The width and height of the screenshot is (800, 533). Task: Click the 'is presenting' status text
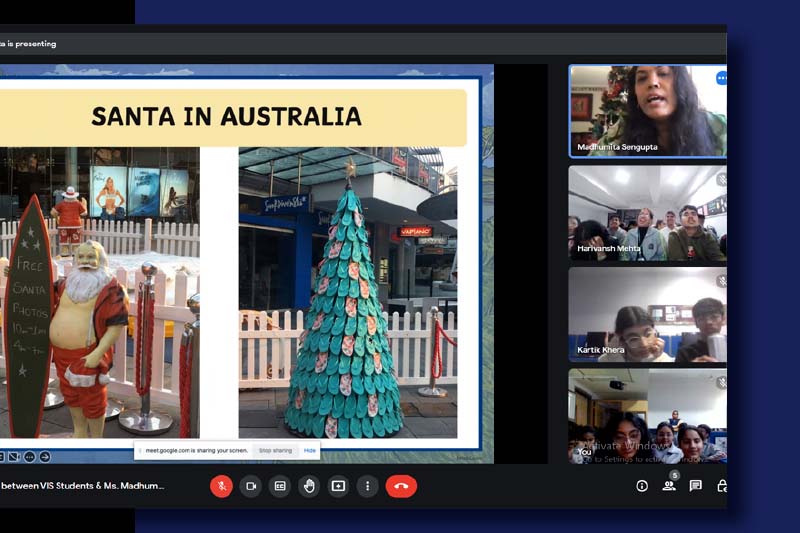[32, 44]
